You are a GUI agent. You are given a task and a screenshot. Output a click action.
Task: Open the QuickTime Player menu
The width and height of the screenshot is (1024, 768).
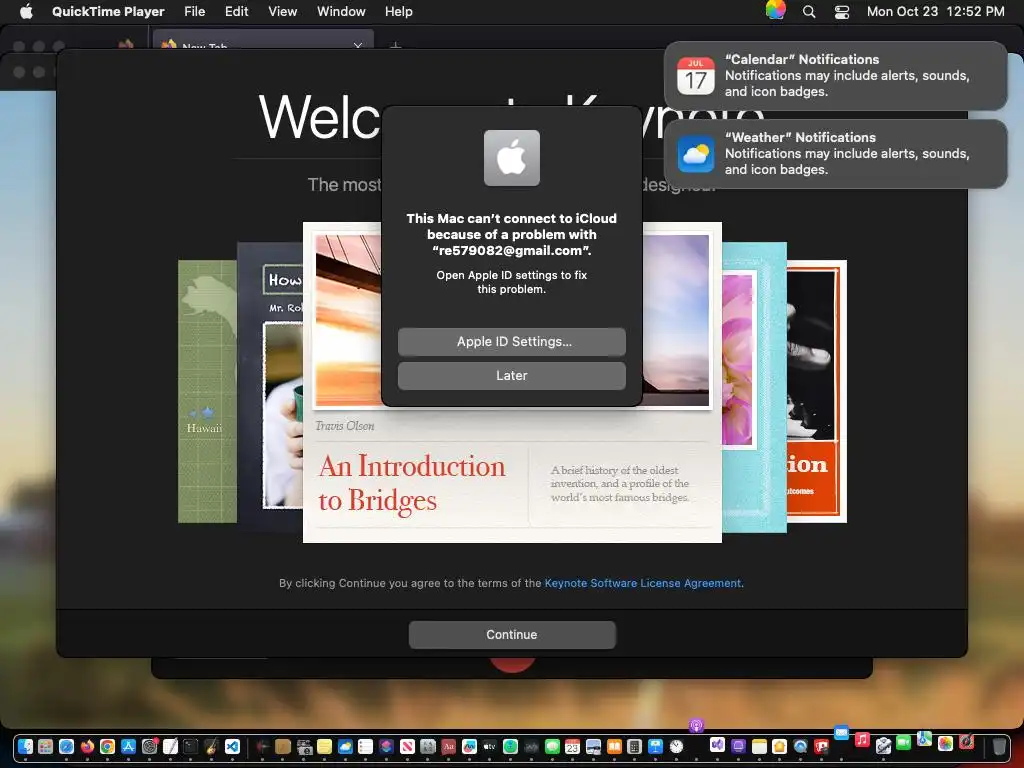tap(108, 12)
